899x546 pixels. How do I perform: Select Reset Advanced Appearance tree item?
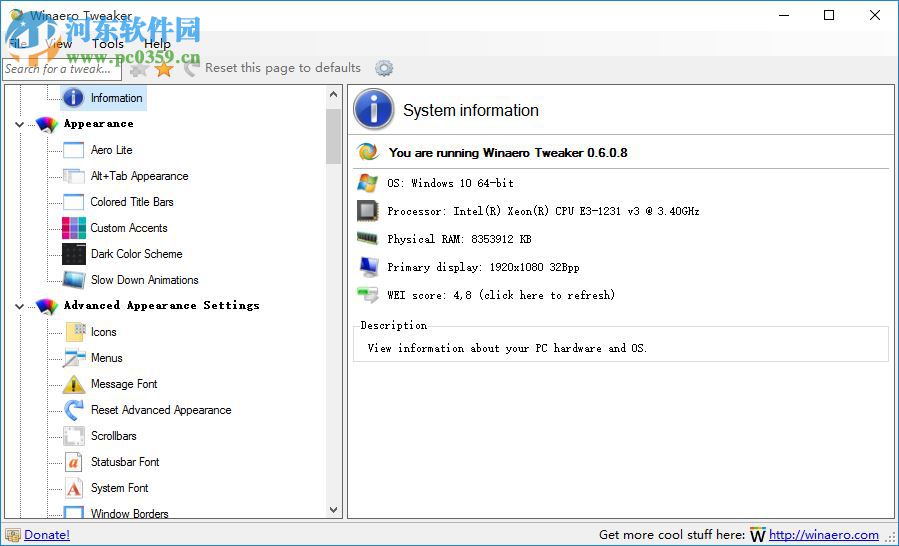161,410
